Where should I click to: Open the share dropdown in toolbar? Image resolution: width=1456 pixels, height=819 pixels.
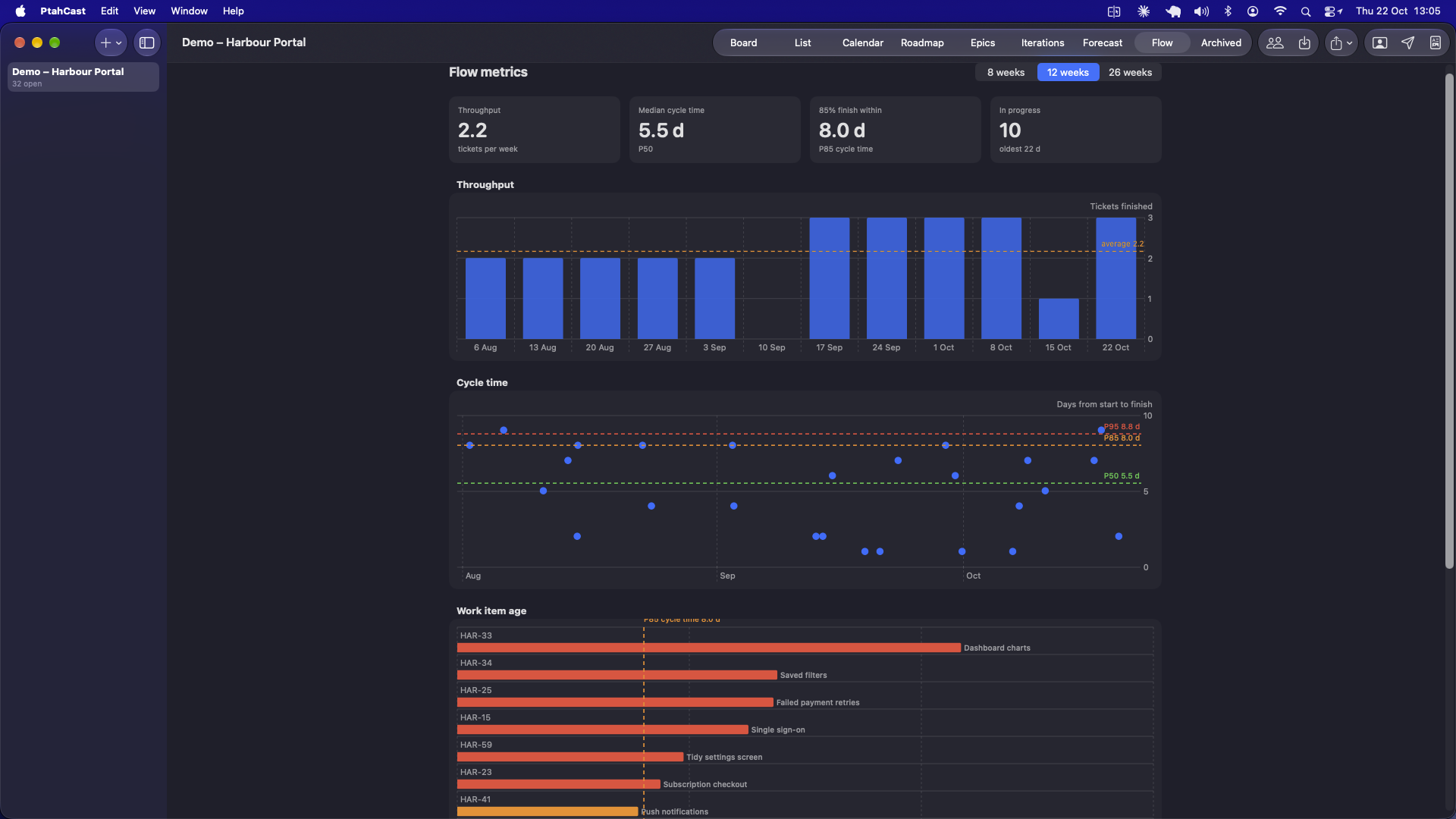point(1341,43)
